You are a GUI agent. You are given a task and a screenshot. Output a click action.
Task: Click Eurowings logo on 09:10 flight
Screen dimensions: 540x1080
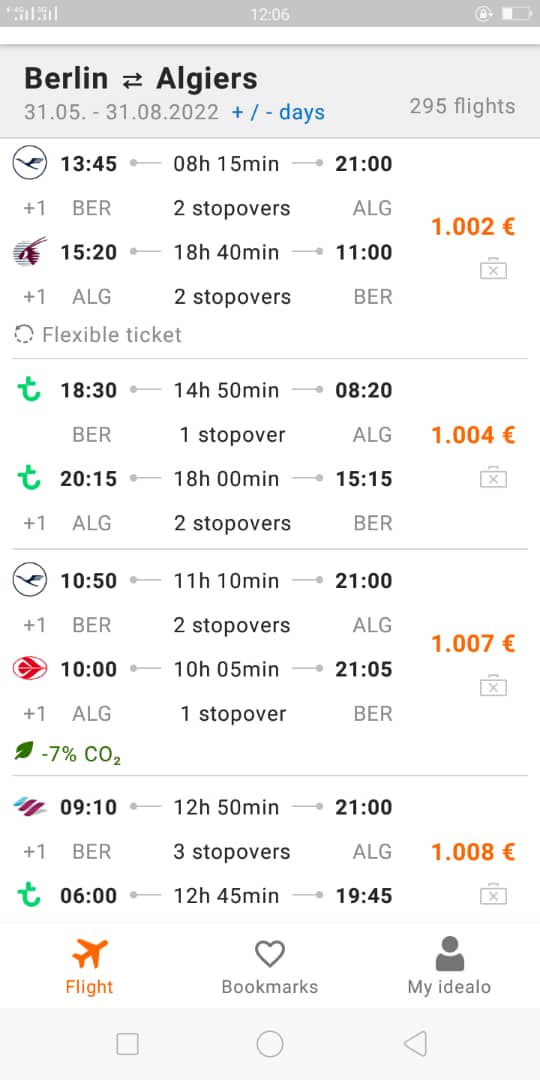(x=30, y=807)
